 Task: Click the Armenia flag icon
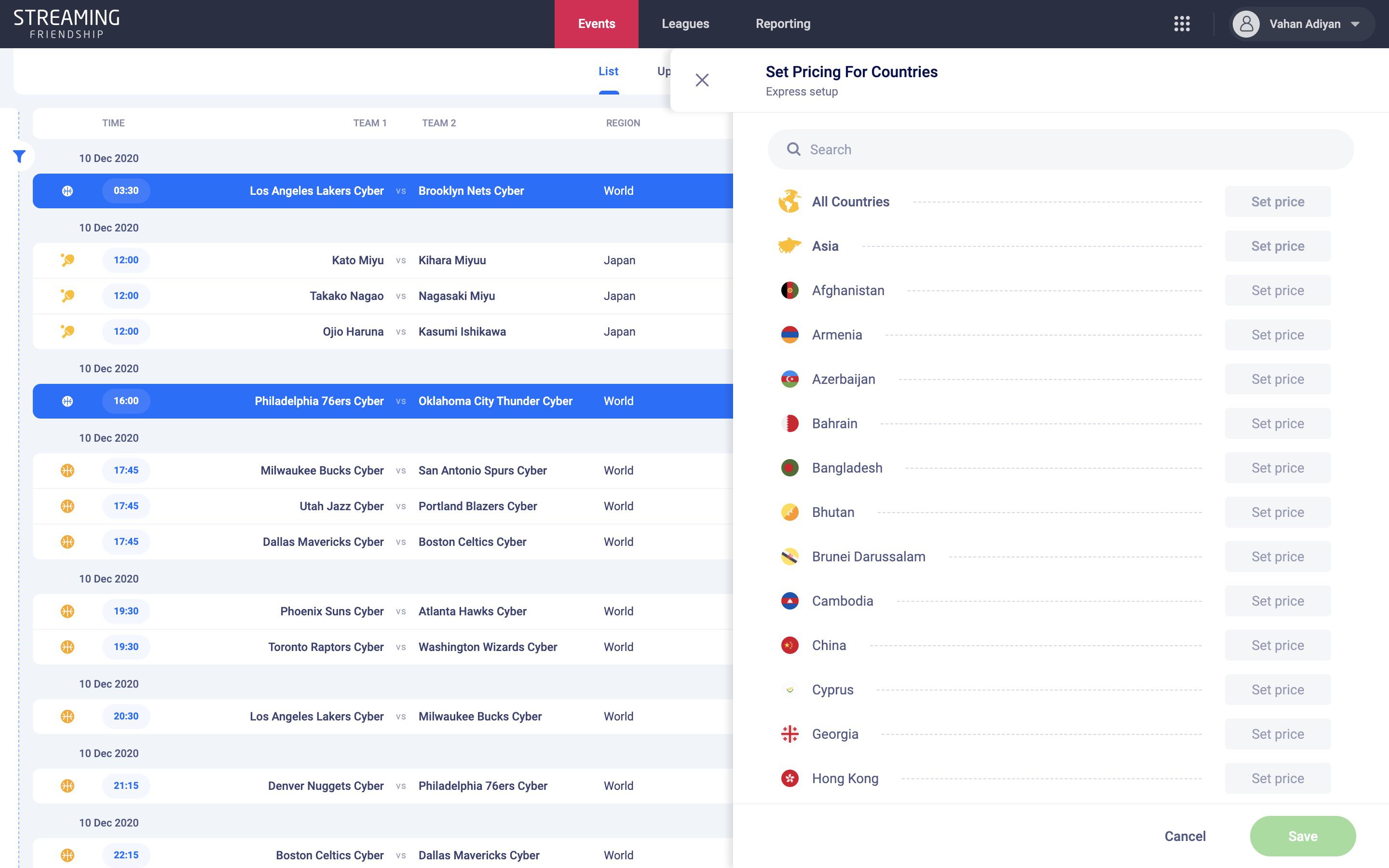point(790,335)
